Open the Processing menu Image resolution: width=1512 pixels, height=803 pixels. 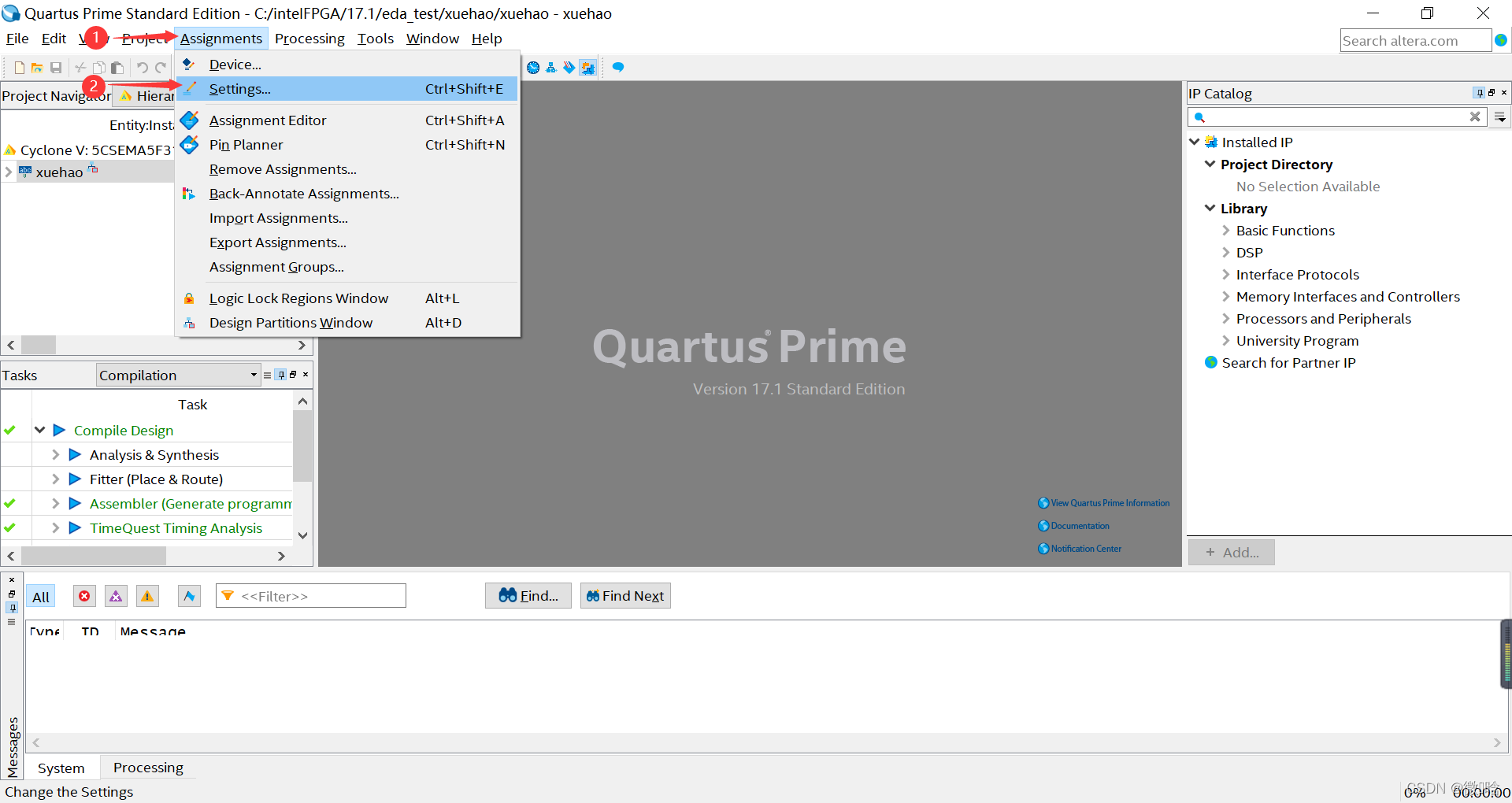point(309,39)
